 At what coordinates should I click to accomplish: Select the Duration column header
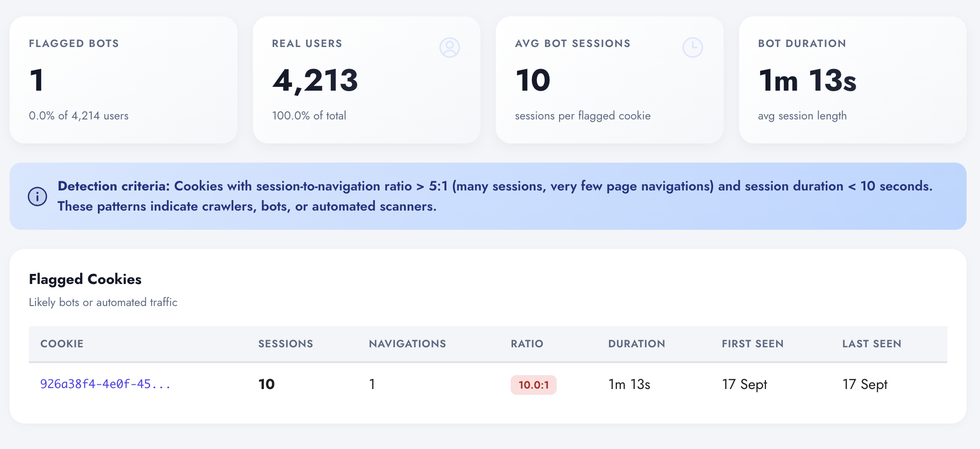click(637, 344)
